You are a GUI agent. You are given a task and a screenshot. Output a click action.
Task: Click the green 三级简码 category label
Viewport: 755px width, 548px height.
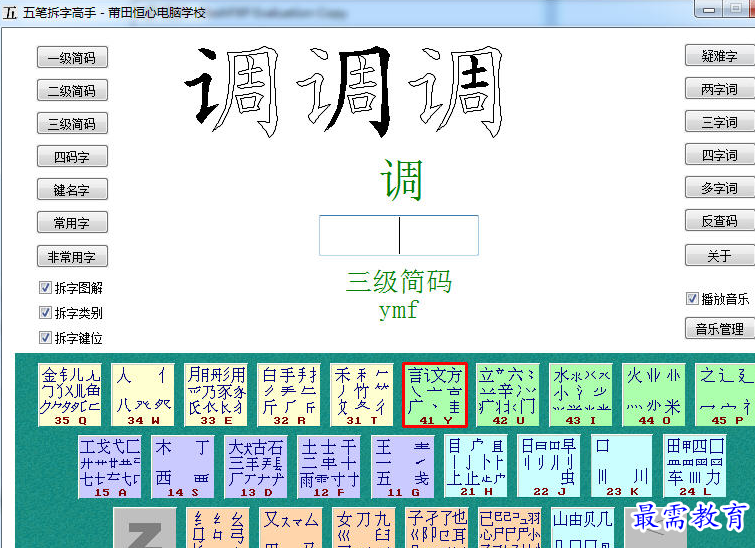[399, 282]
